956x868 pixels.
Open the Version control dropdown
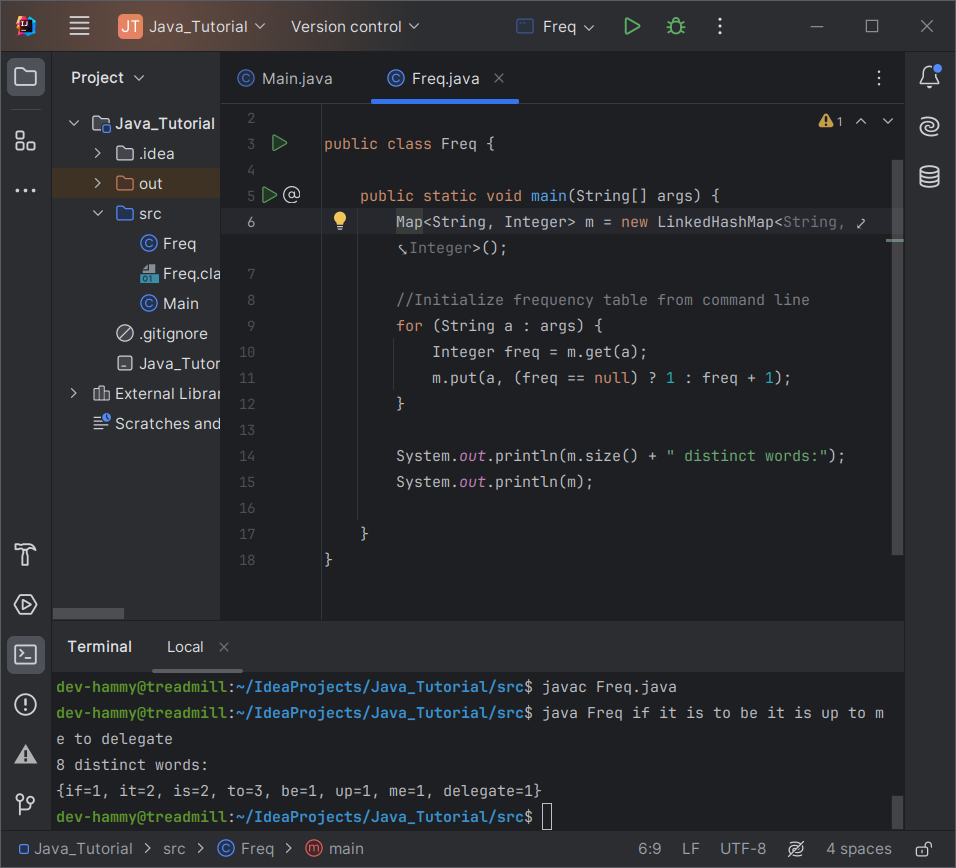tap(355, 27)
